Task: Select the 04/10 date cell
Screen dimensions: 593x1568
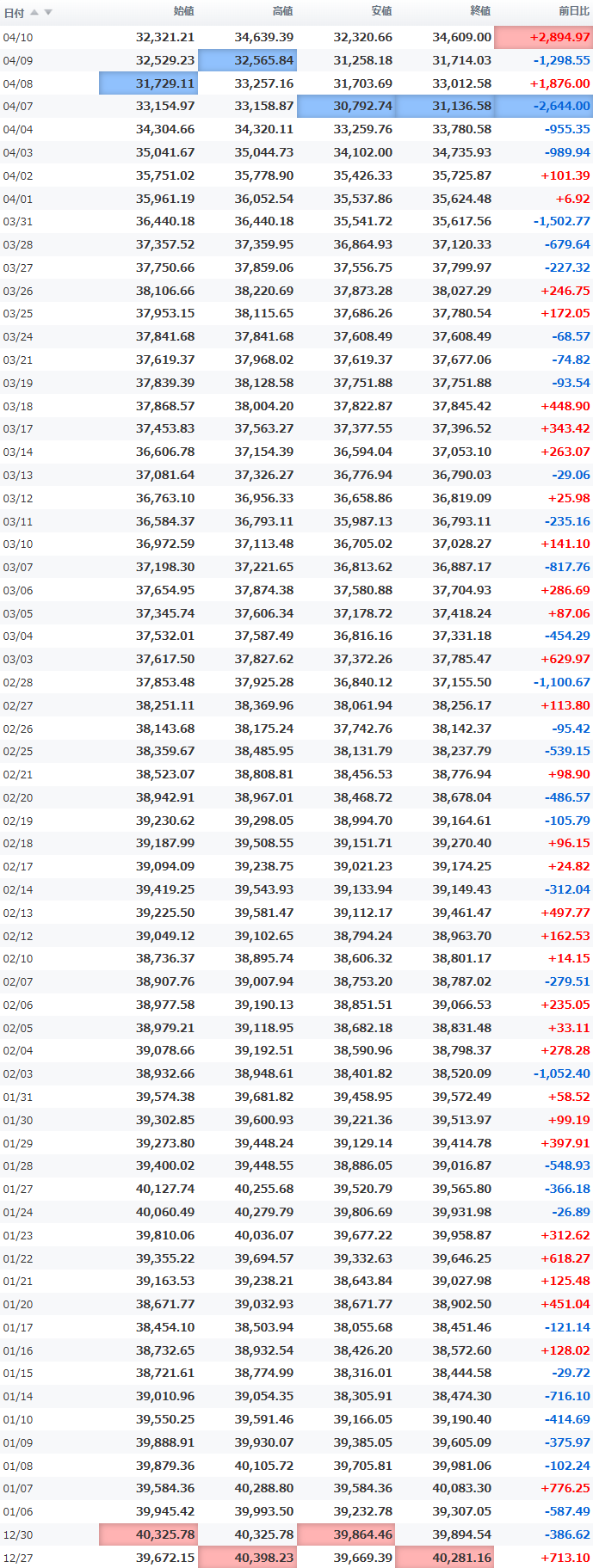Action: coord(18,38)
